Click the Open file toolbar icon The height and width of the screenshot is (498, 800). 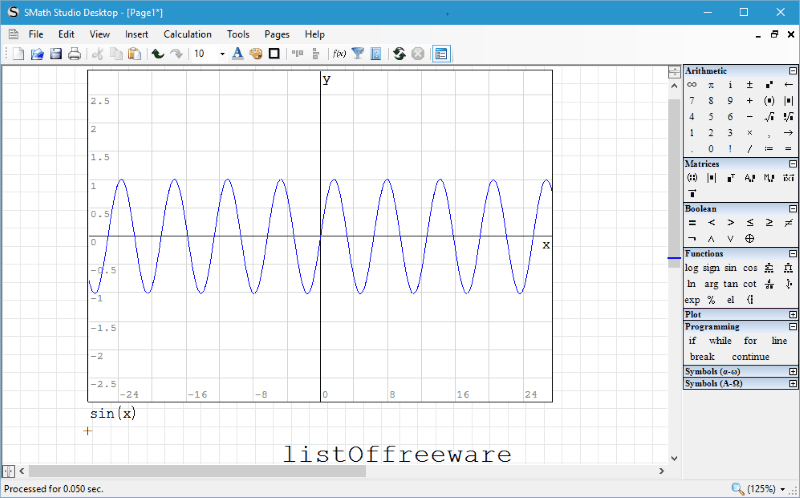(x=37, y=54)
